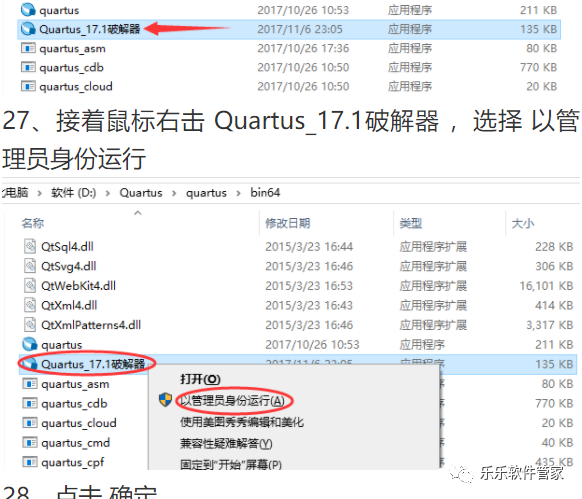Image resolution: width=582 pixels, height=499 pixels.
Task: Open the lowercase quartus breadcrumb segment
Action: tap(206, 193)
